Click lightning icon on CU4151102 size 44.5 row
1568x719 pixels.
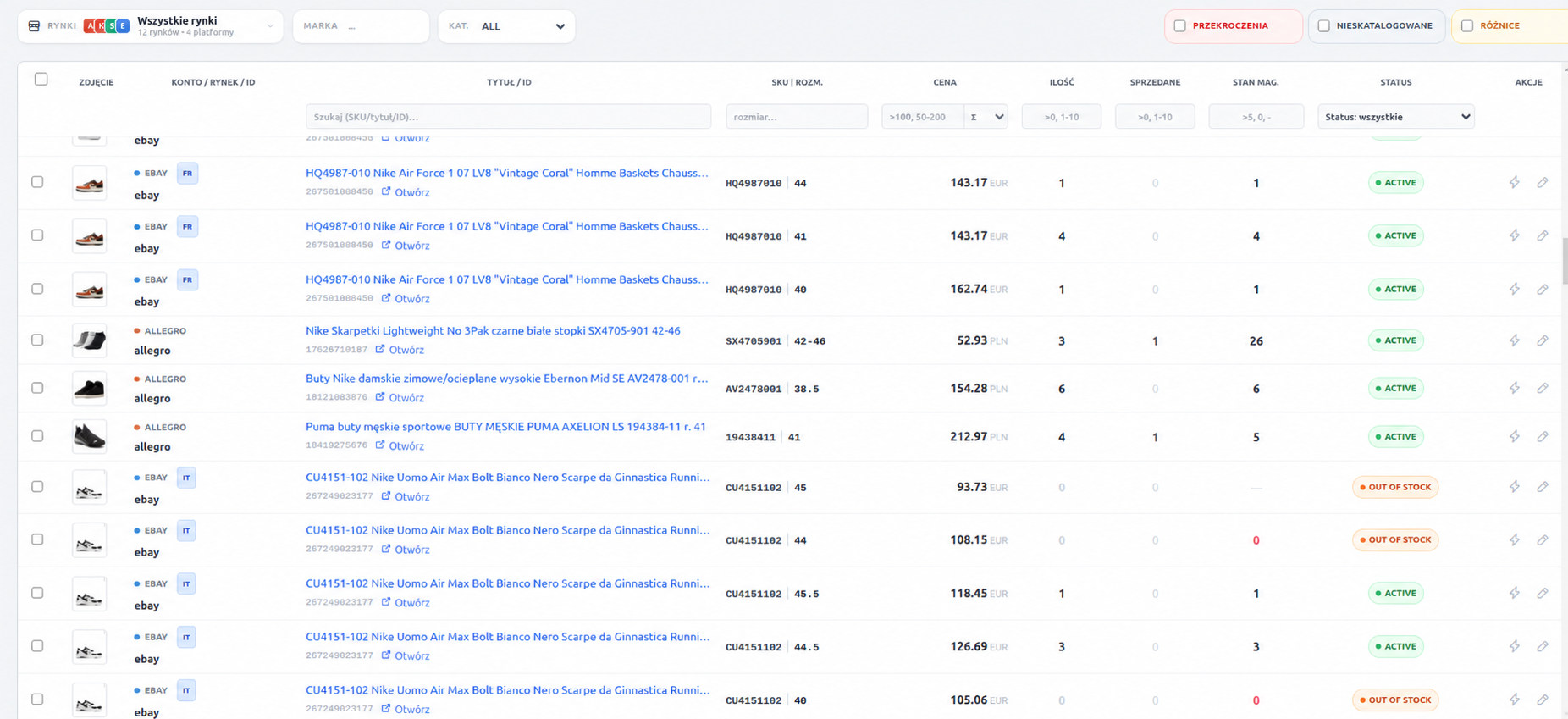coord(1514,646)
